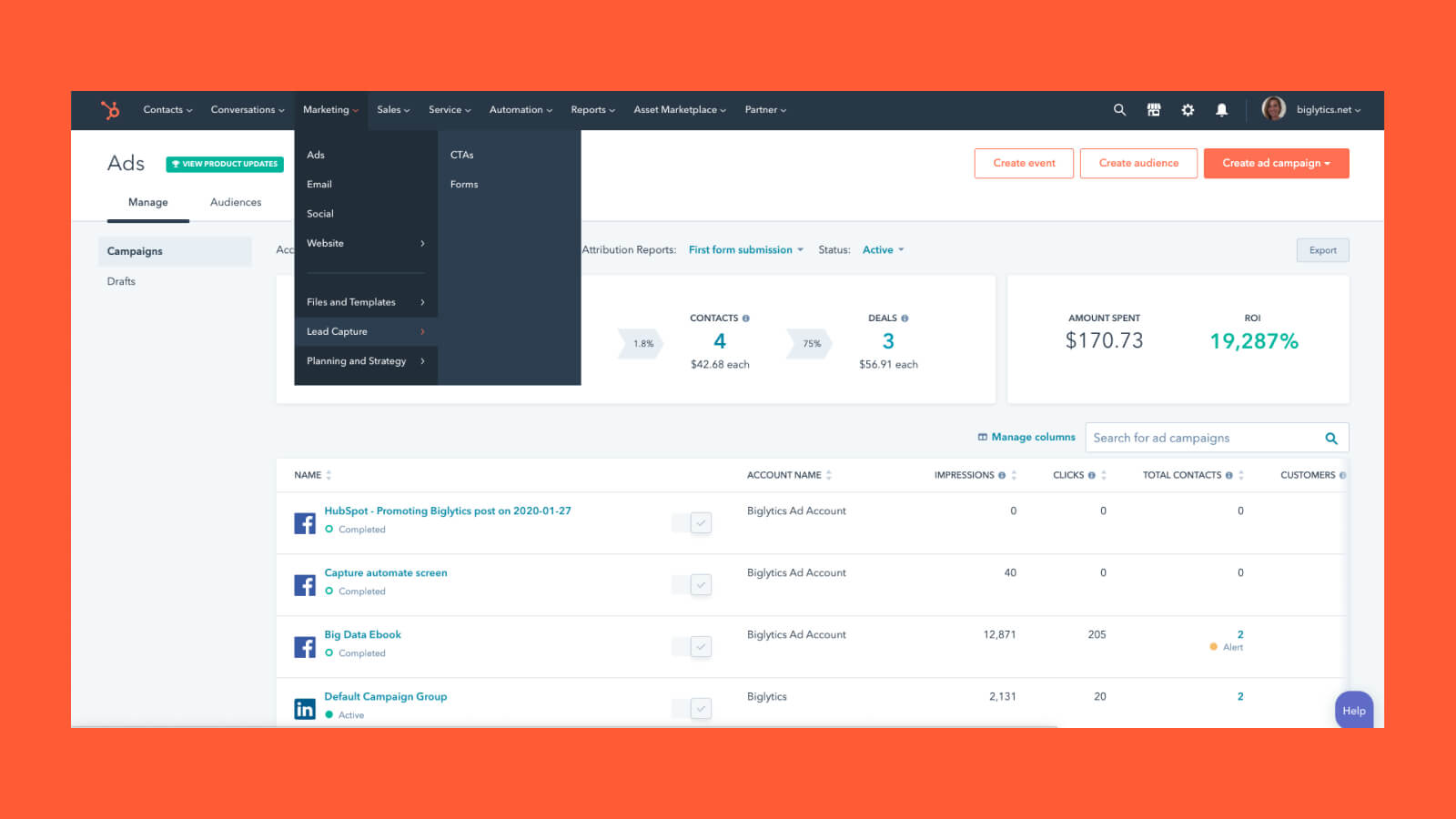
Task: Toggle the Capture automate screen campaign switch
Action: pyautogui.click(x=692, y=585)
